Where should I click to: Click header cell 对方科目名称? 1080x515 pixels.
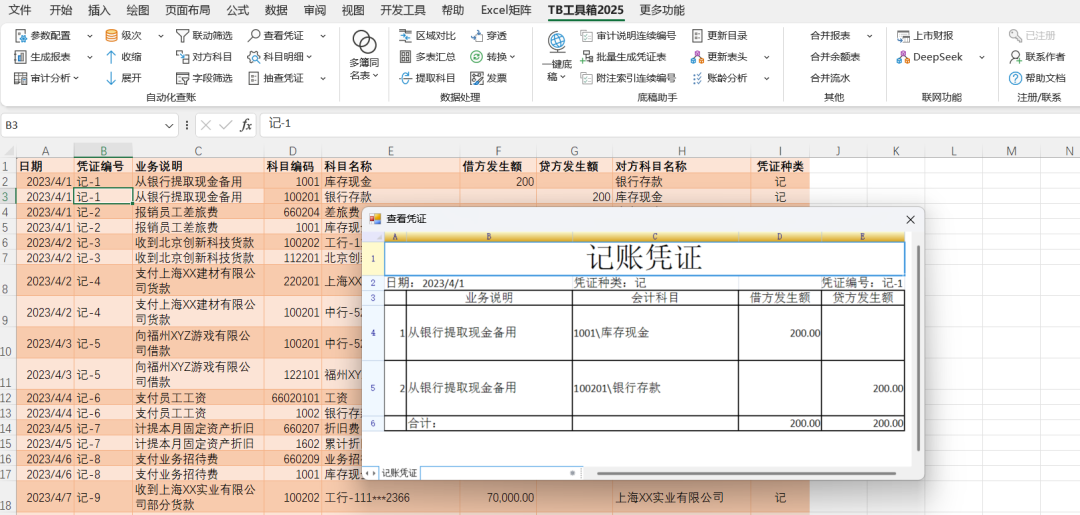coord(681,166)
